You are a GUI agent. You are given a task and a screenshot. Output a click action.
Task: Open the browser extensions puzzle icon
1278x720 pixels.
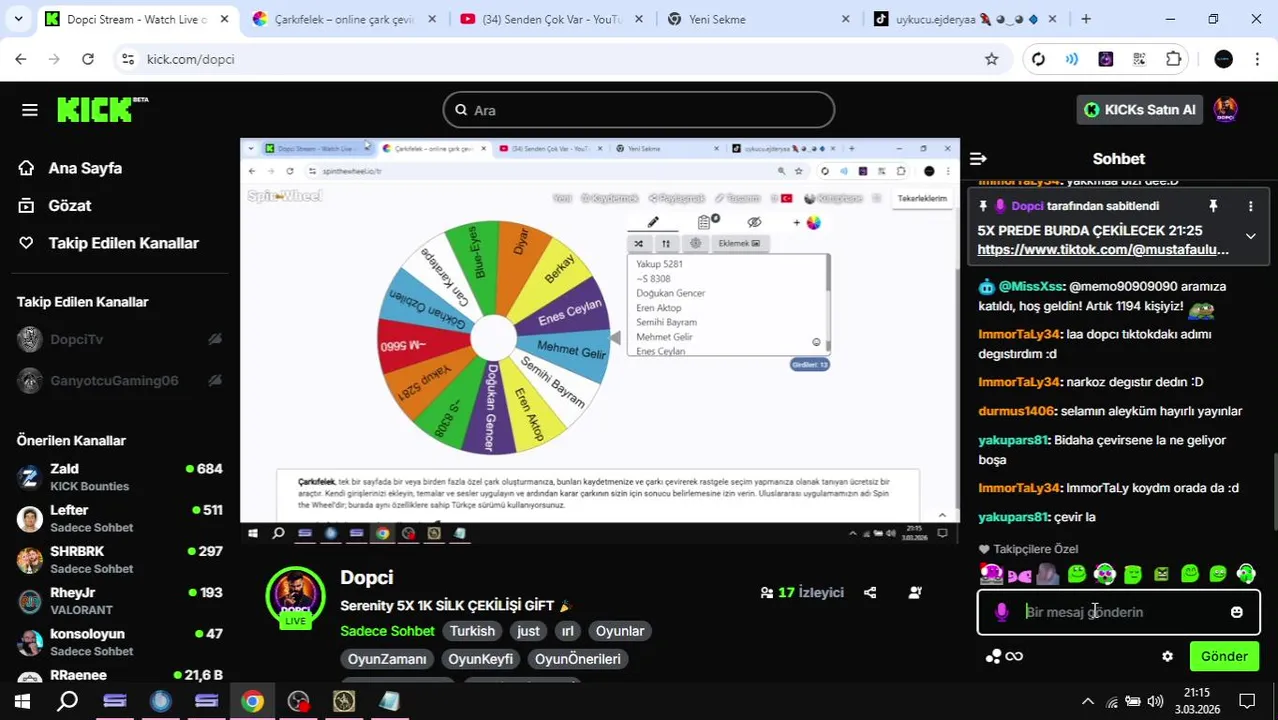pos(1174,59)
